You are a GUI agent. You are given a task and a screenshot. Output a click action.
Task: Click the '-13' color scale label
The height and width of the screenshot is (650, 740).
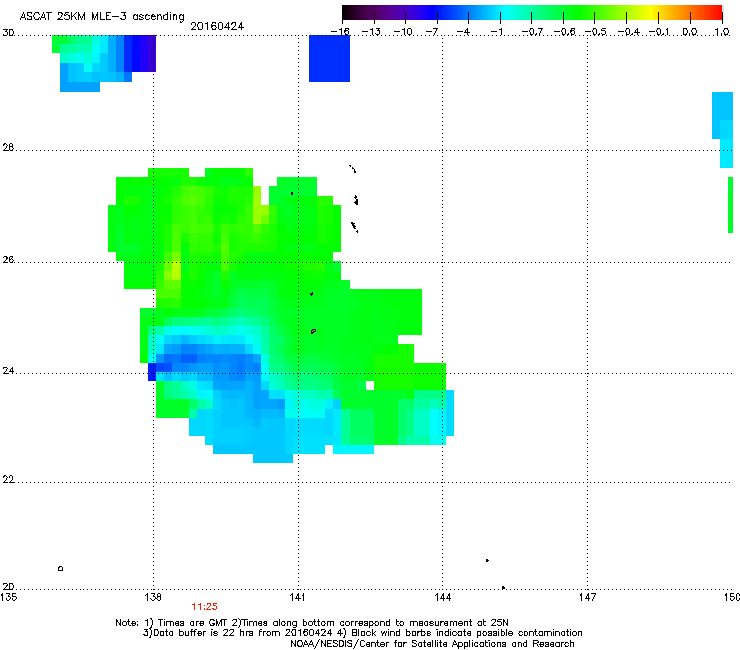coord(371,32)
